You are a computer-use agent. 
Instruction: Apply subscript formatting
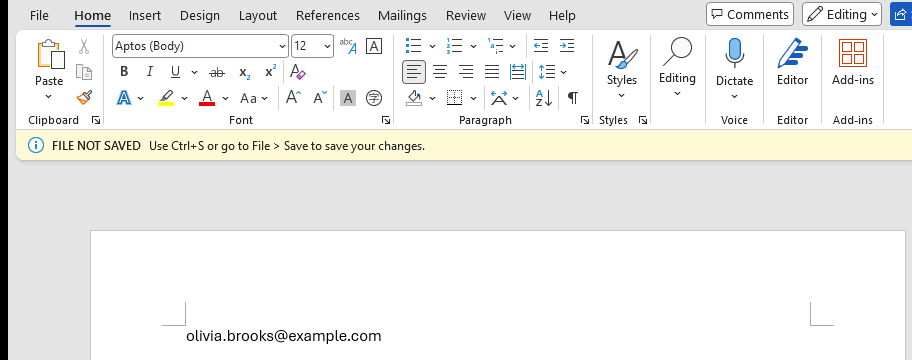click(x=245, y=73)
